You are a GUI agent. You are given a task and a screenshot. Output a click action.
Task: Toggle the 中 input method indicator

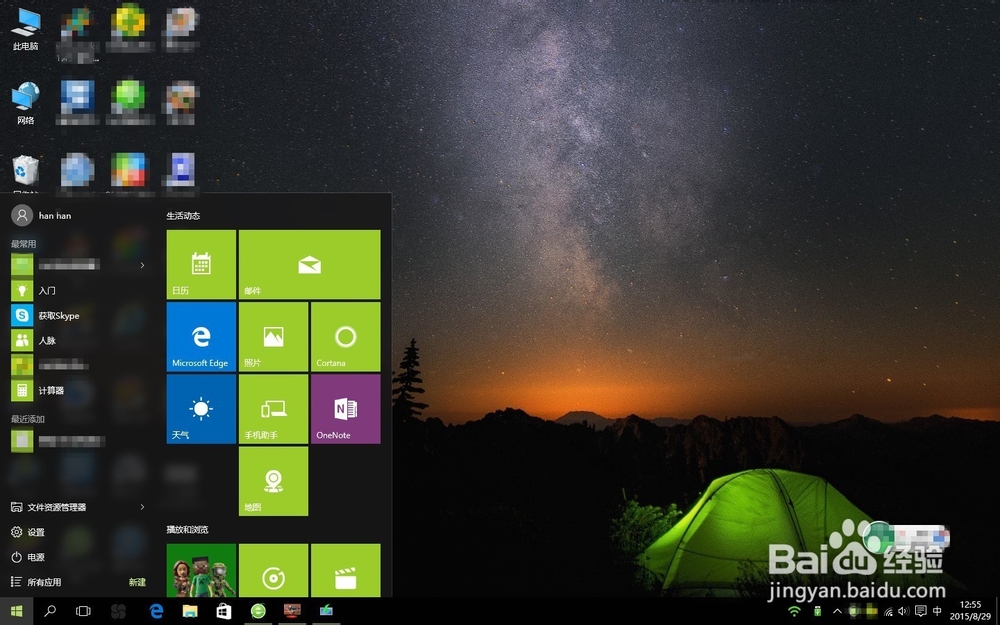937,611
